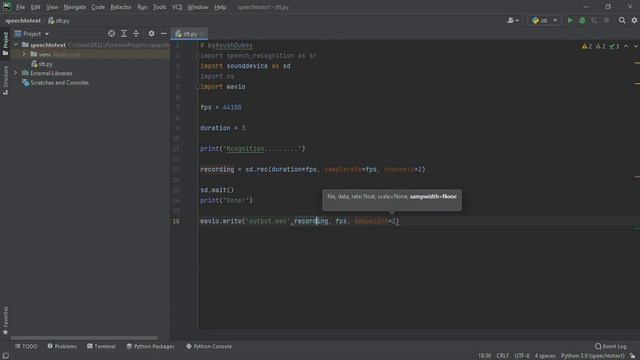Open the Project view dropdown
The height and width of the screenshot is (360, 640).
(x=32, y=33)
